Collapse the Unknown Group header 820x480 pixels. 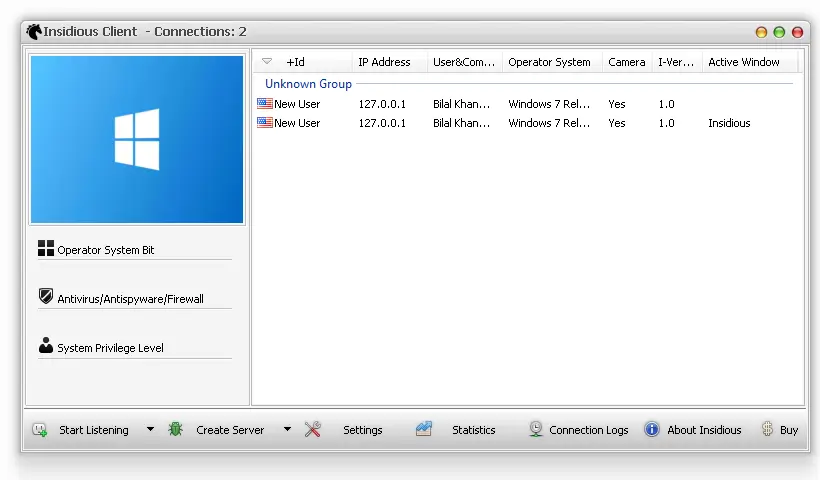click(x=308, y=84)
